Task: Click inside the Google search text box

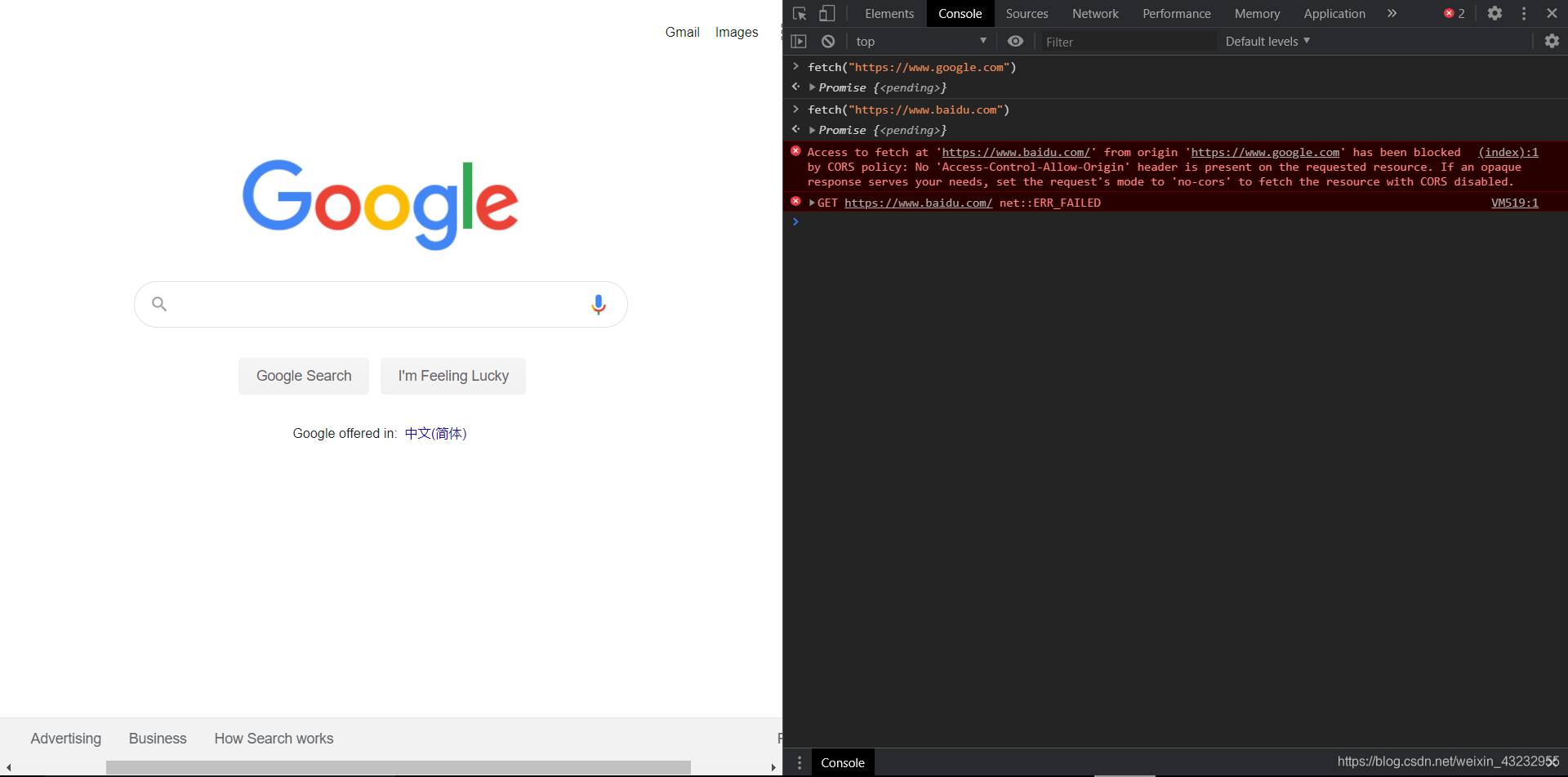Action: pos(380,305)
